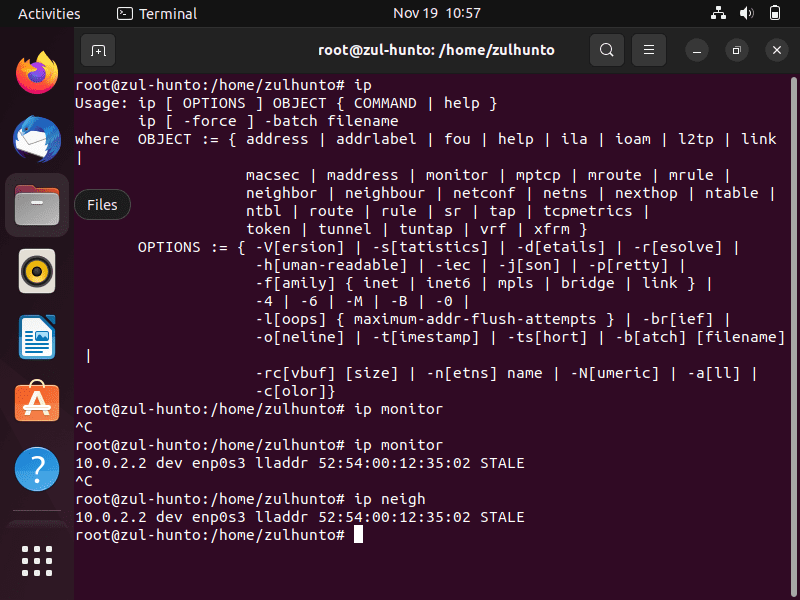Viewport: 800px width, 600px height.
Task: Open the Help application
Action: coord(37,469)
